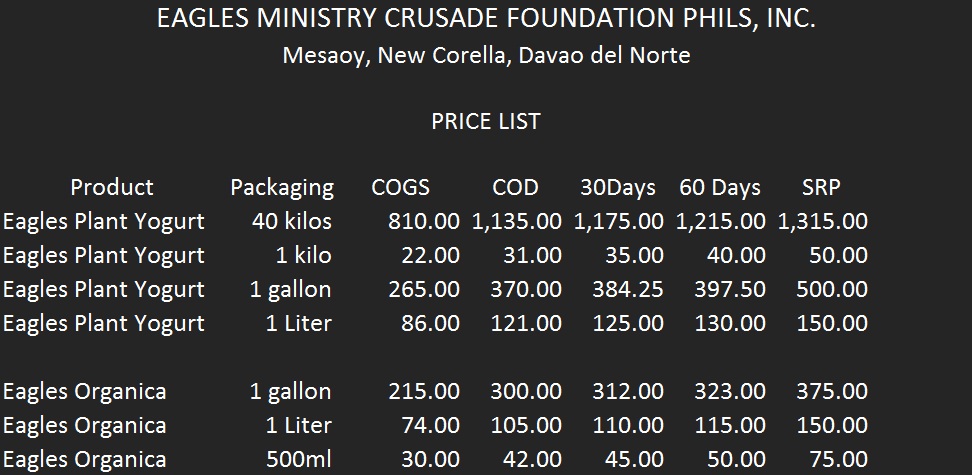The width and height of the screenshot is (972, 475).
Task: Click the Product column header
Action: coord(112,187)
